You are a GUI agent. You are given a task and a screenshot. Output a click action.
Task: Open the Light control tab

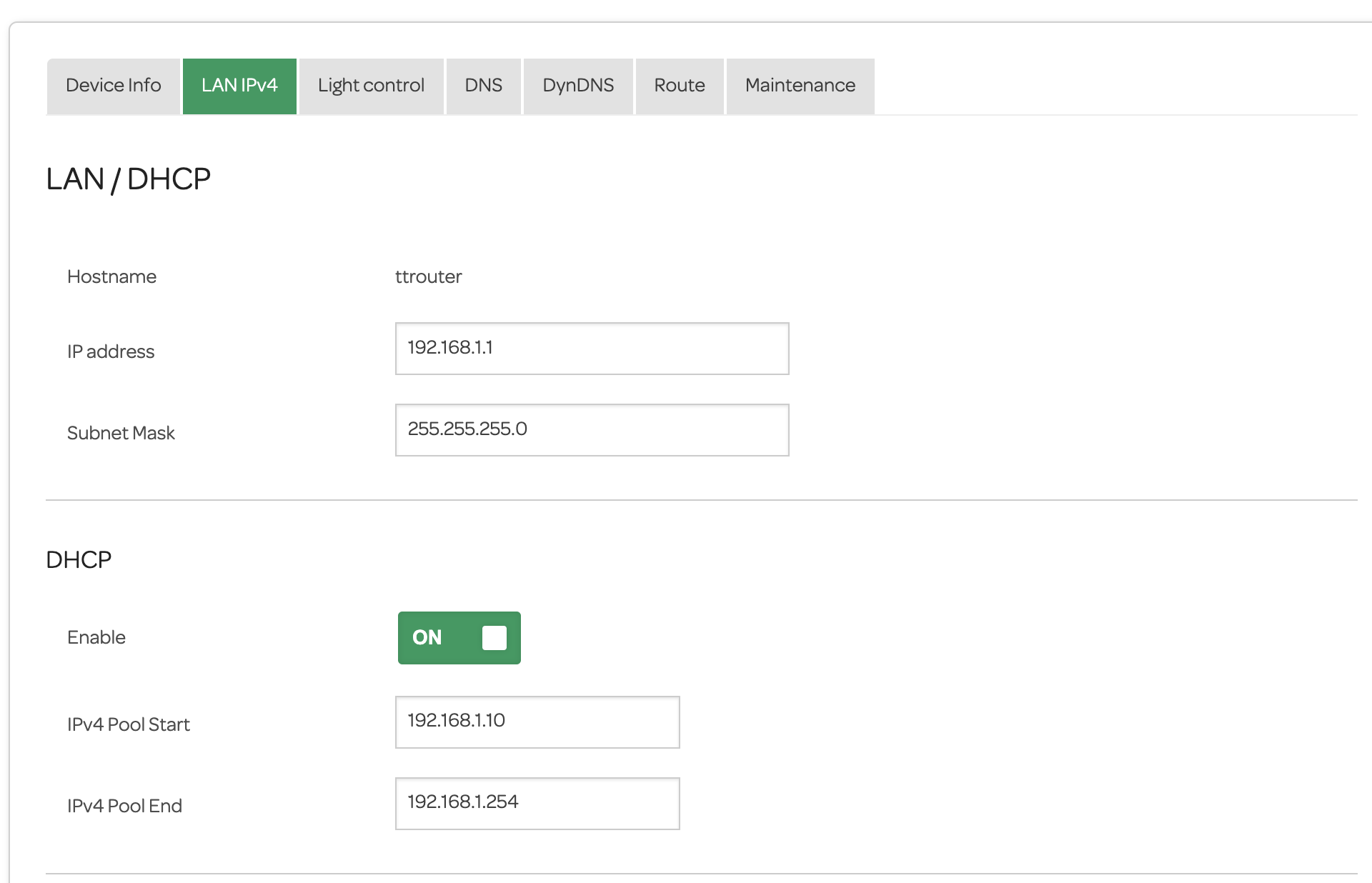pyautogui.click(x=370, y=86)
